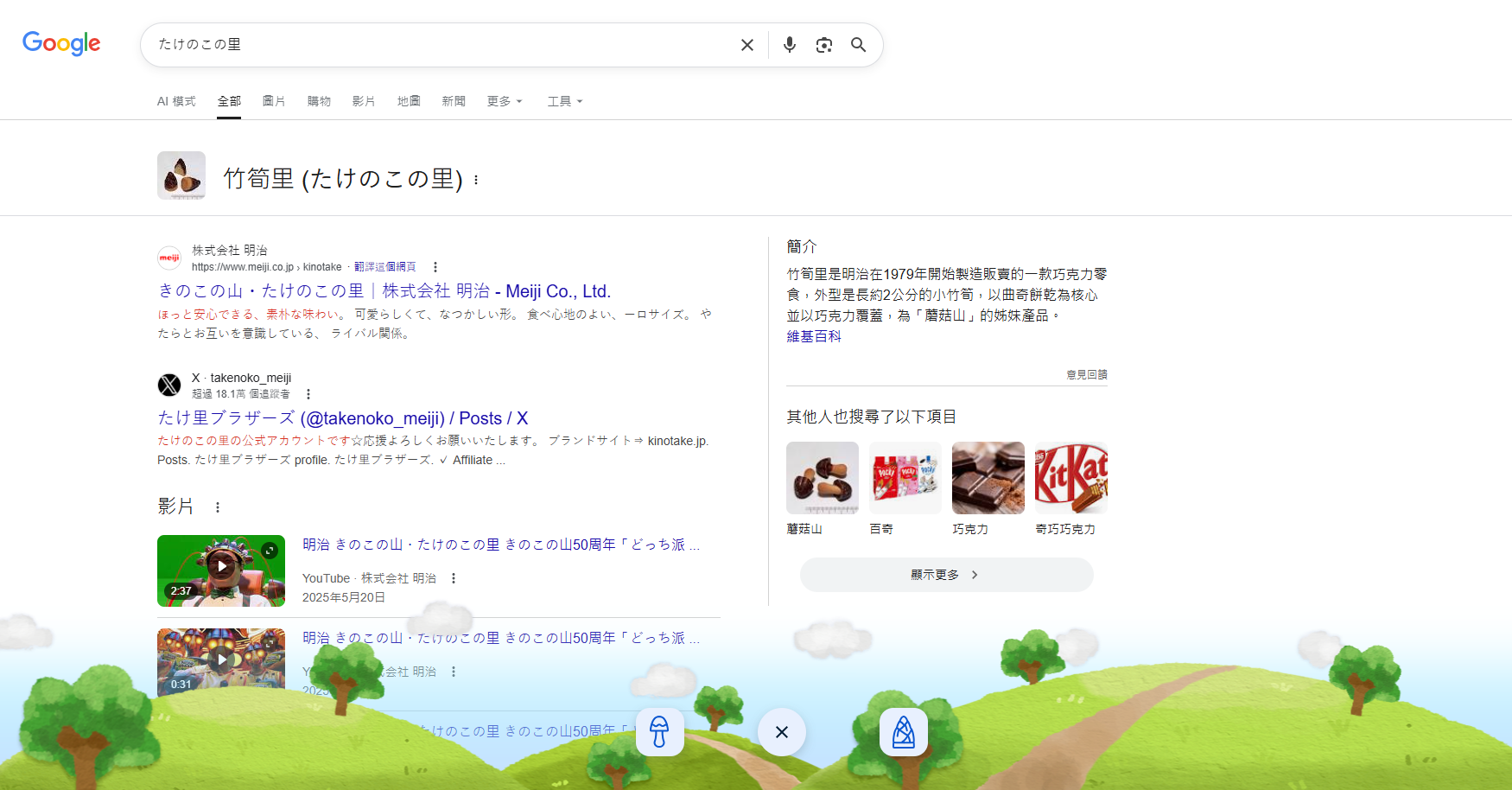Open options menu on the Meiji result
The image size is (1512, 790).
pyautogui.click(x=435, y=266)
